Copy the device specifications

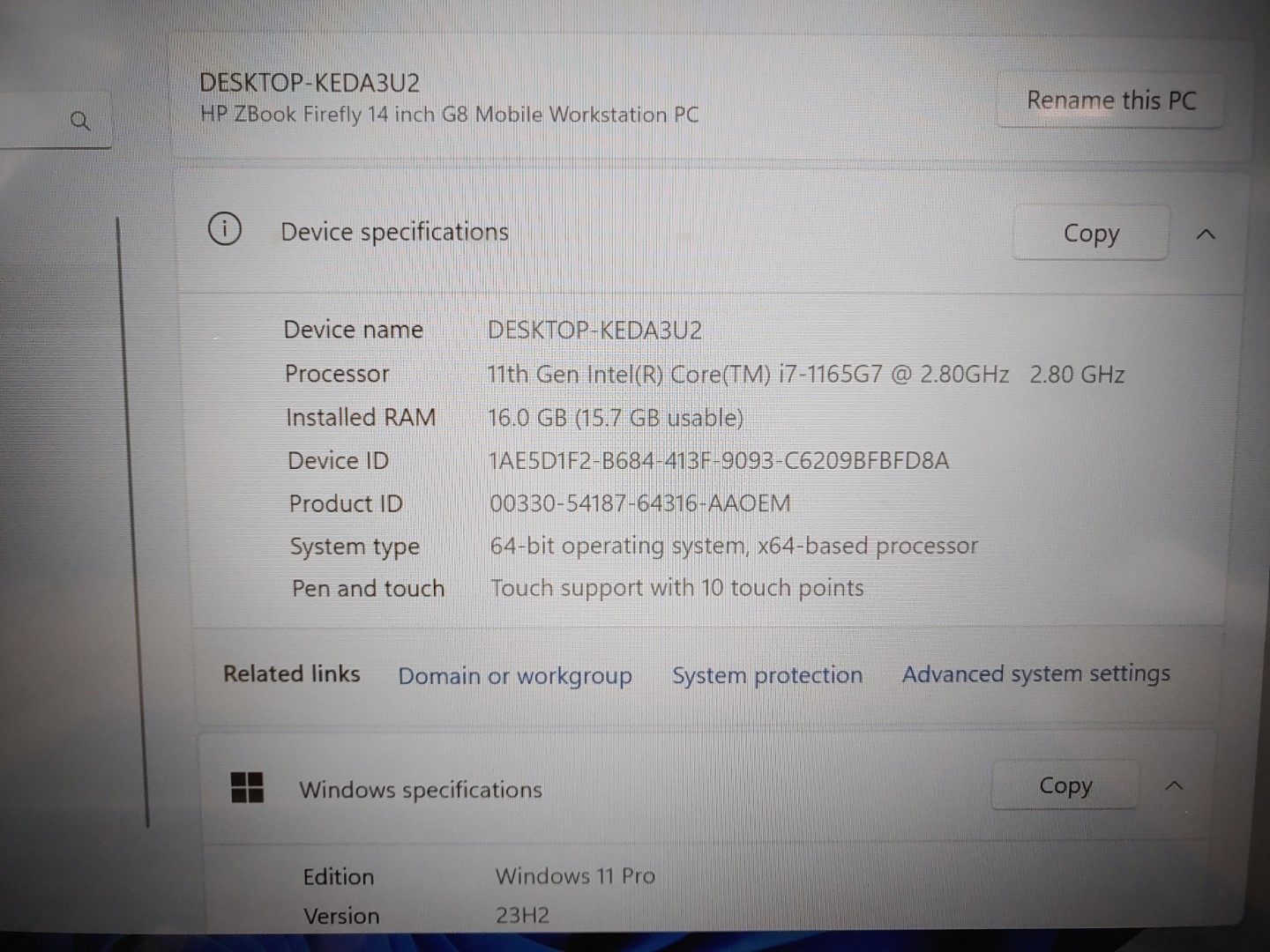1091,234
